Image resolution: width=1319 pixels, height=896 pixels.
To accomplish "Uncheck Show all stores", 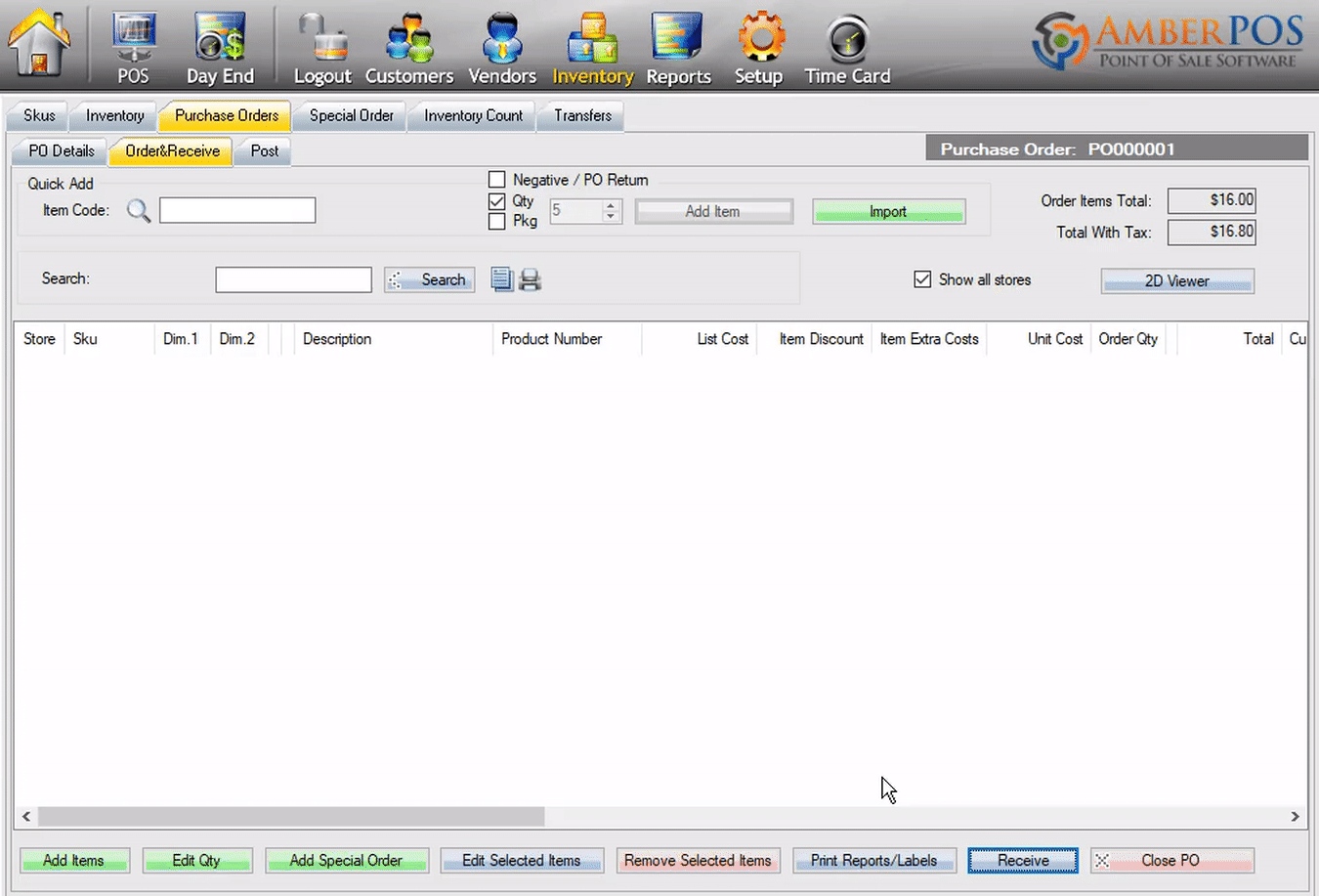I will [922, 279].
